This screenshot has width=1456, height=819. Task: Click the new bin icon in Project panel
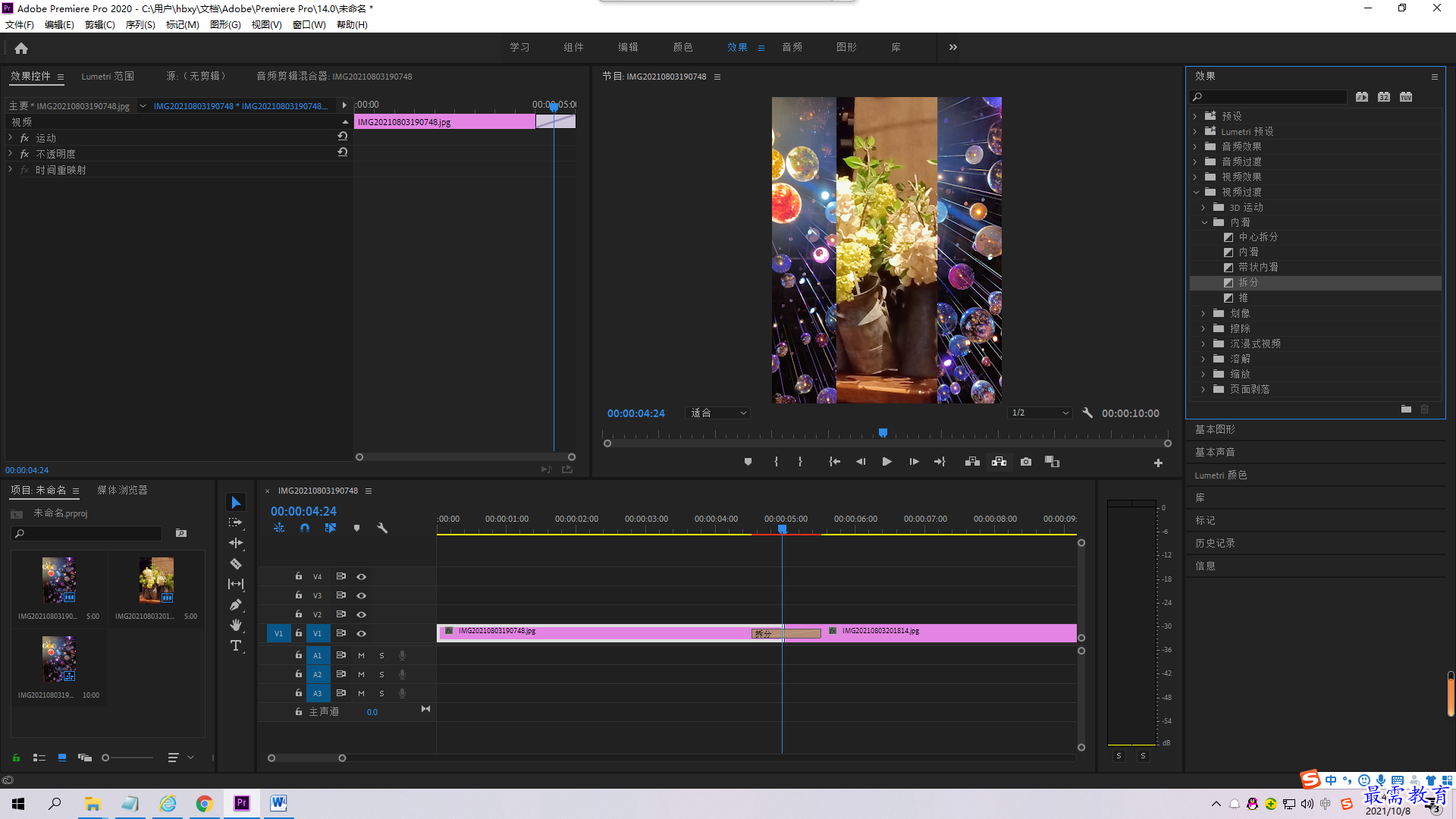coord(181,533)
